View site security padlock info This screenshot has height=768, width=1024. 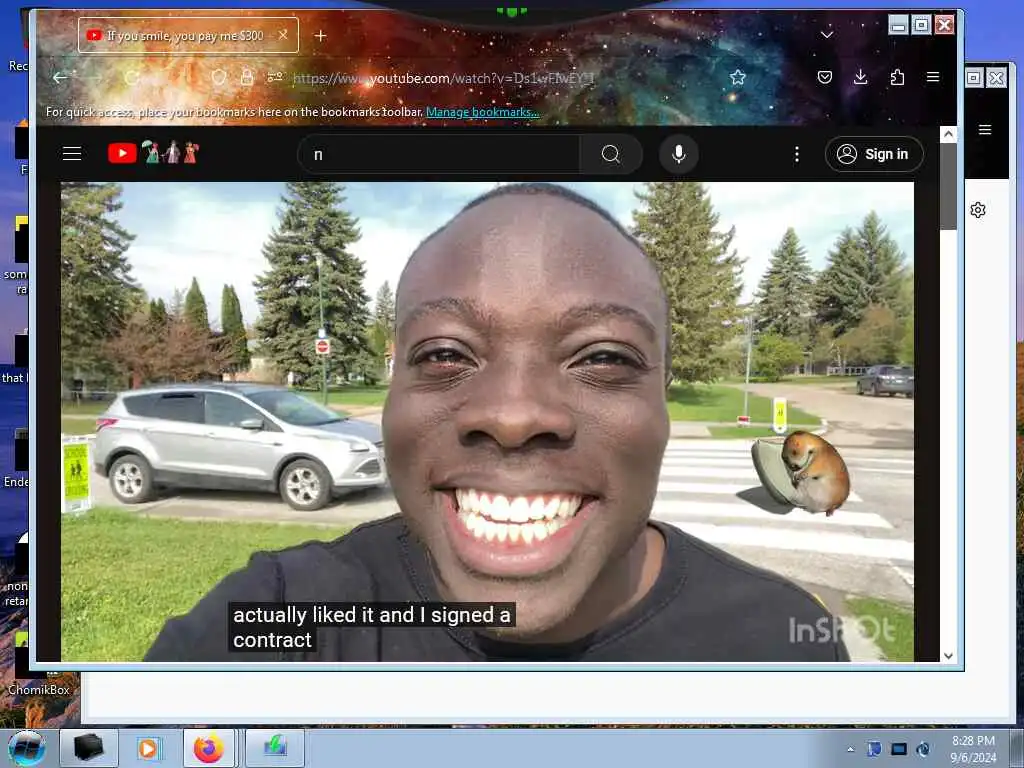click(247, 78)
